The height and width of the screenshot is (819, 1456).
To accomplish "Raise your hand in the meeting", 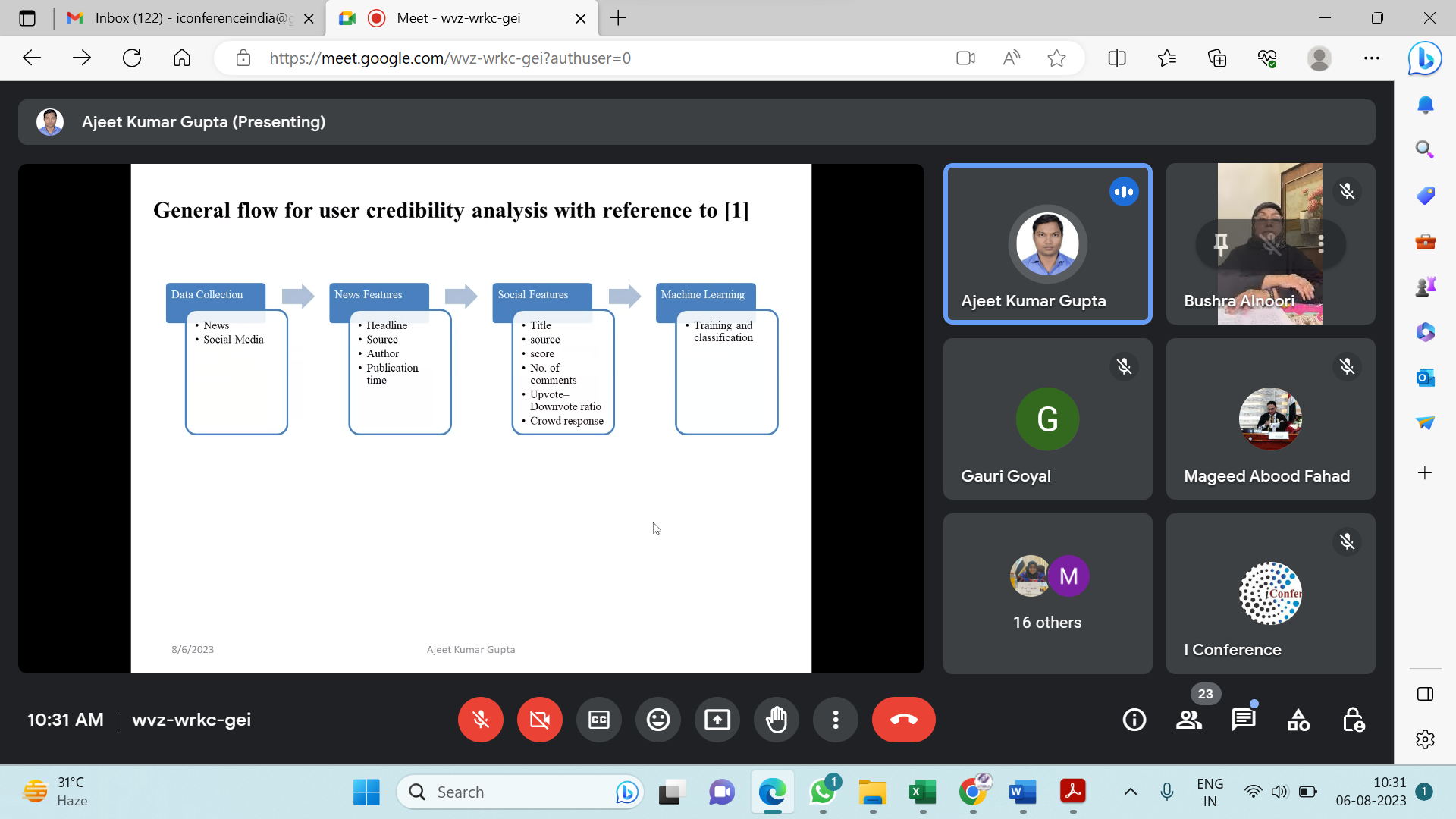I will point(776,719).
